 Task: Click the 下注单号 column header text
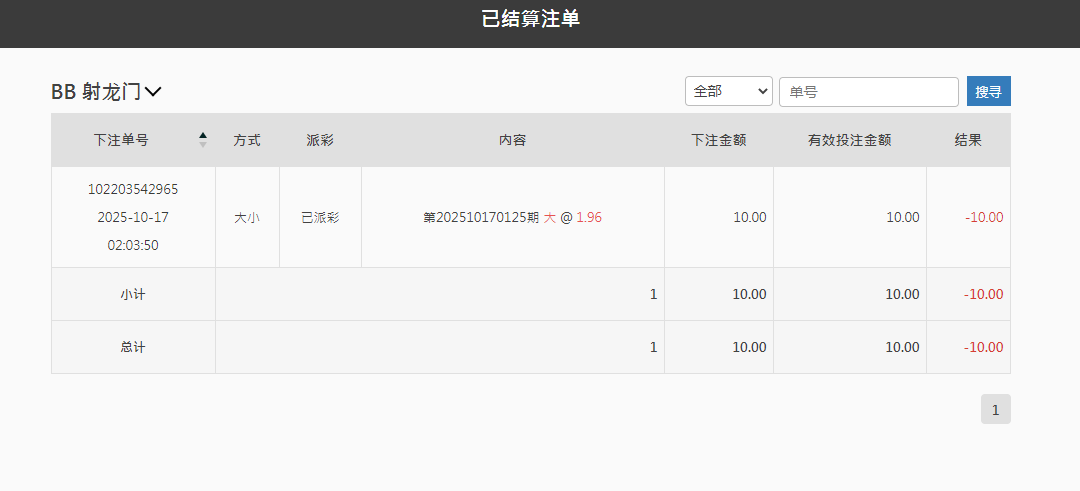121,140
